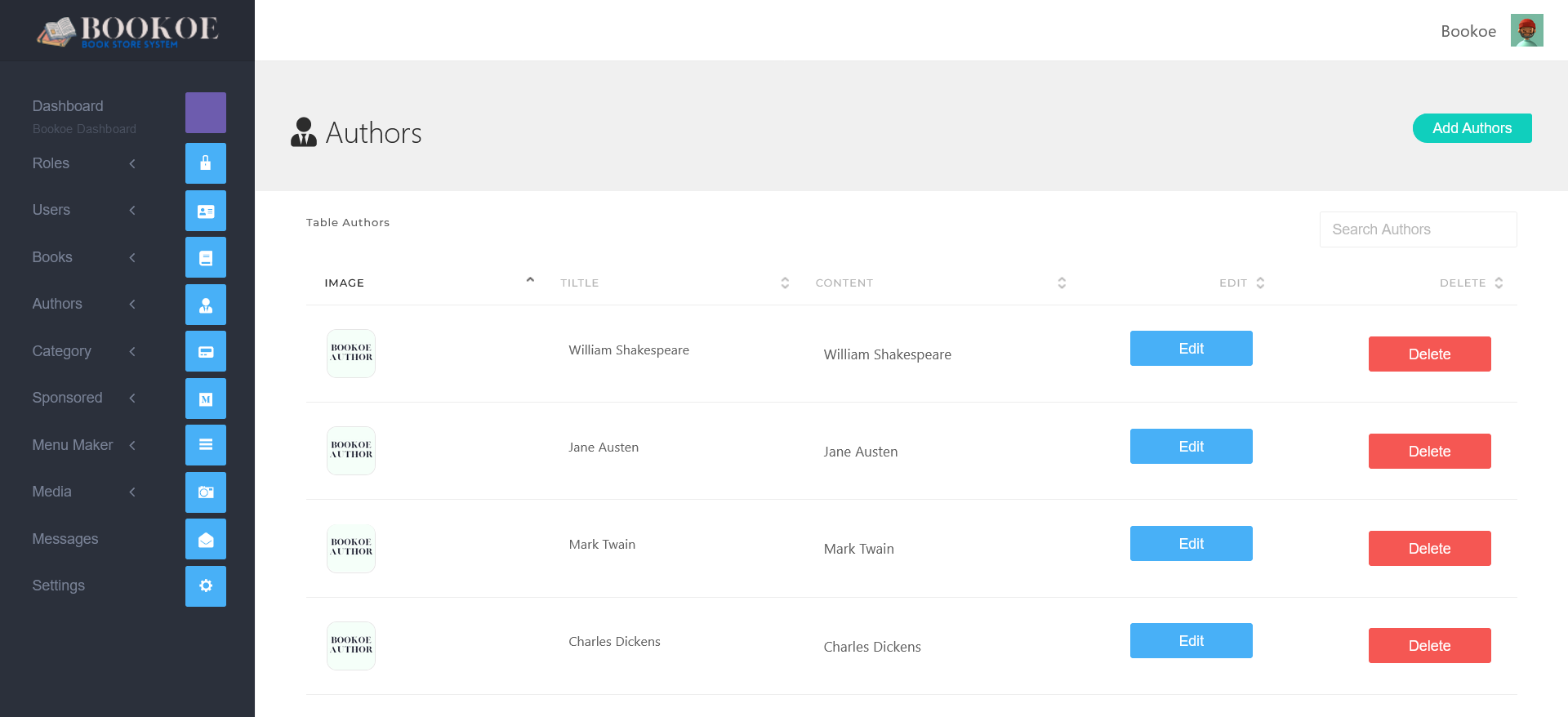Screen dimensions: 1568x717
Task: Click the Search Authors input field
Action: click(x=1418, y=229)
